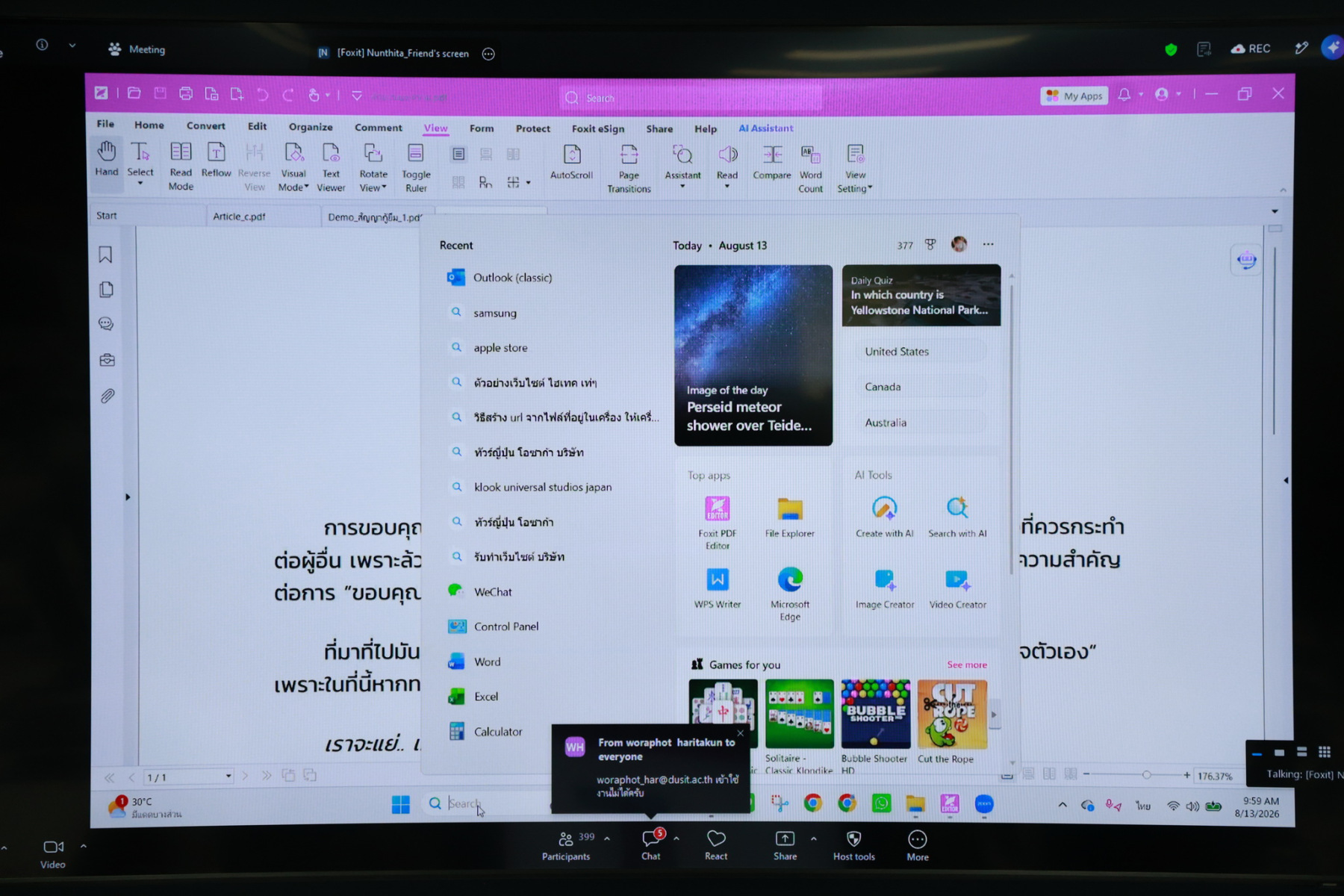Launch WPS Writer from Top apps
1344x896 pixels.
(x=718, y=588)
